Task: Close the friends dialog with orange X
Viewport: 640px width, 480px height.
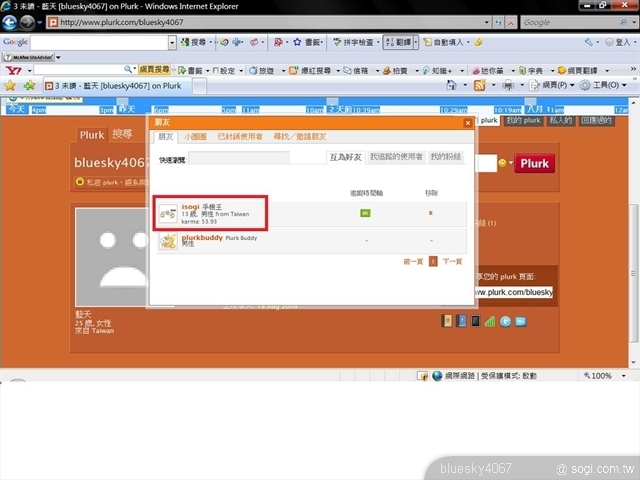Action: (x=466, y=122)
